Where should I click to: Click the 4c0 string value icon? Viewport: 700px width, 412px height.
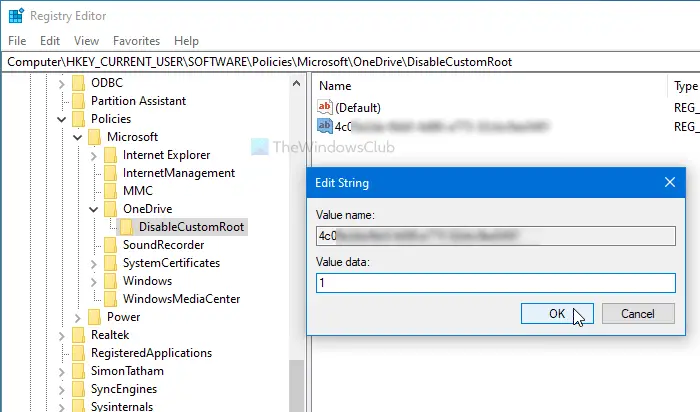click(325, 126)
